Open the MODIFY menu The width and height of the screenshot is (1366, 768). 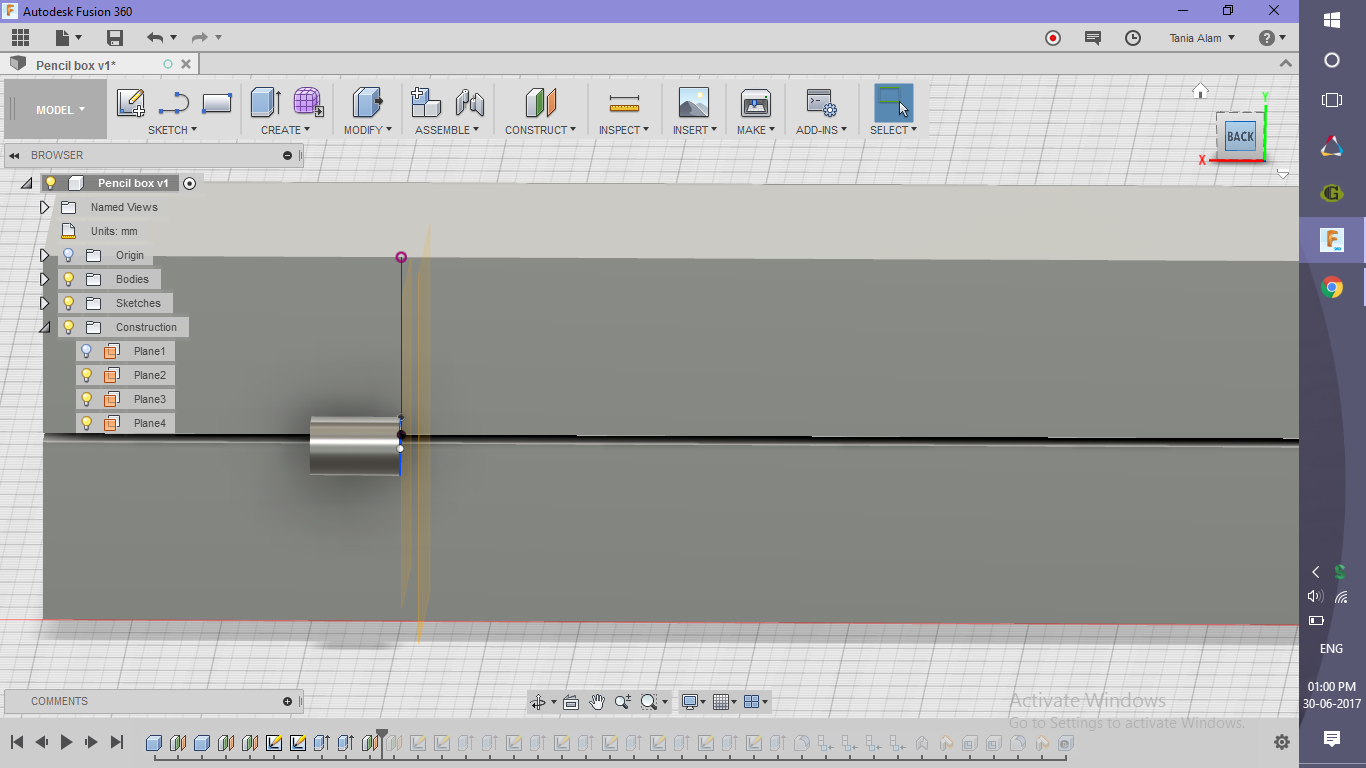[x=368, y=130]
